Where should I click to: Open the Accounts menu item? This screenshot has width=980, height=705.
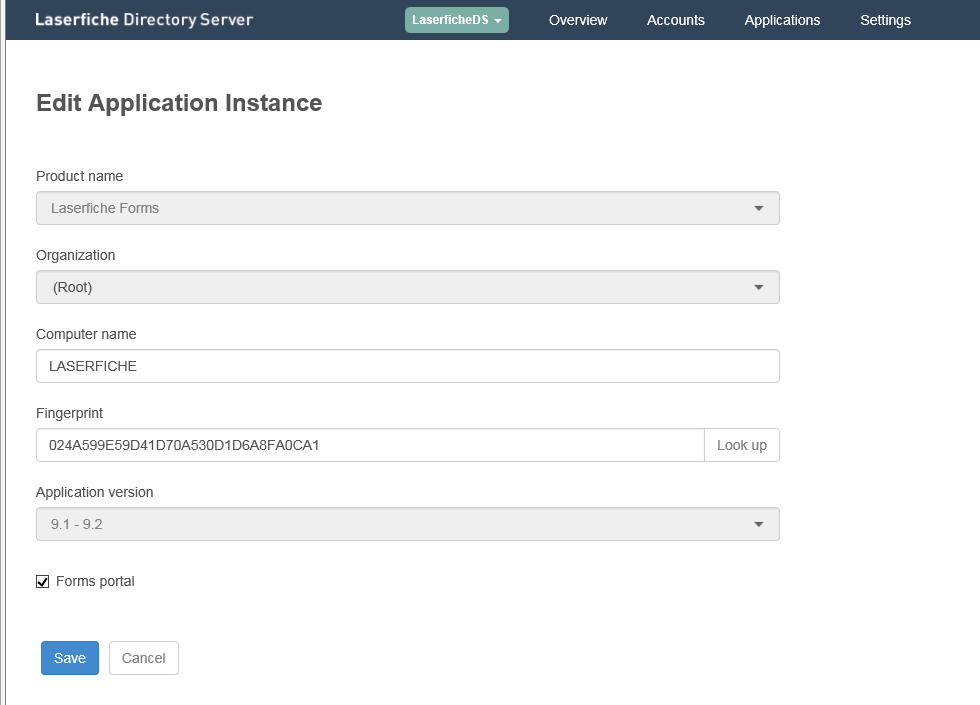click(675, 20)
